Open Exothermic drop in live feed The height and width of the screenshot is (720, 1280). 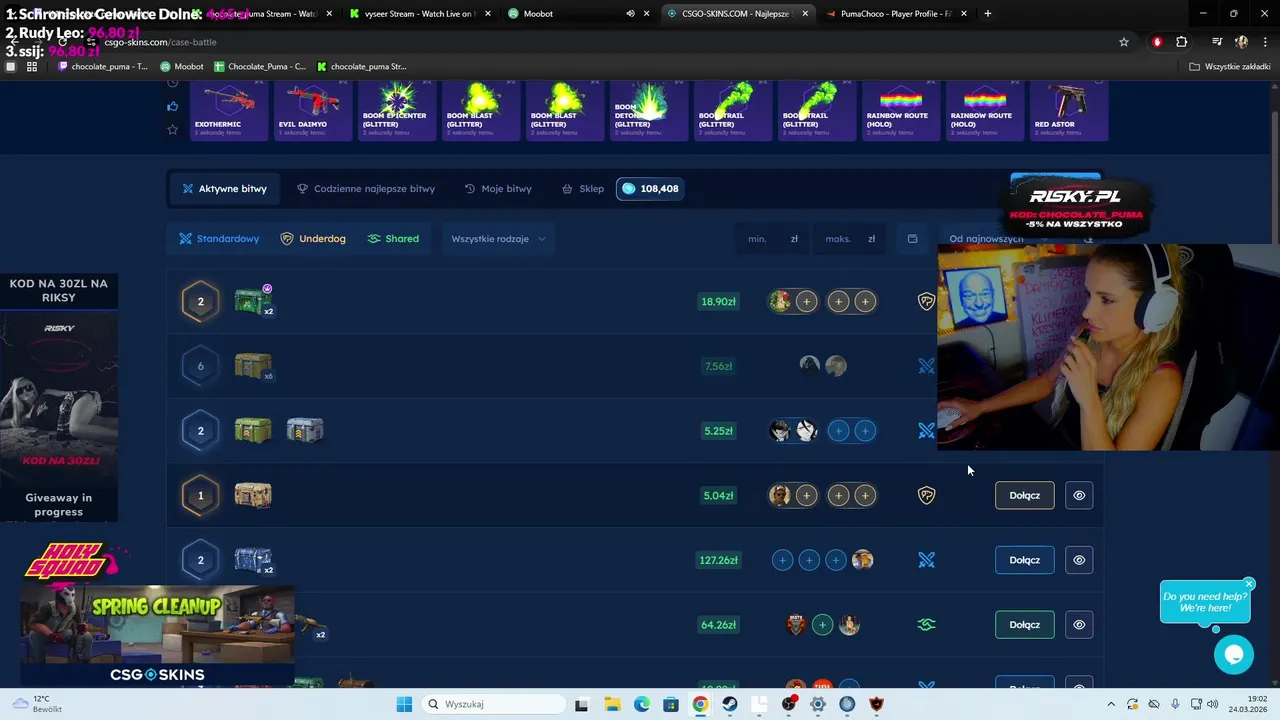pyautogui.click(x=228, y=109)
